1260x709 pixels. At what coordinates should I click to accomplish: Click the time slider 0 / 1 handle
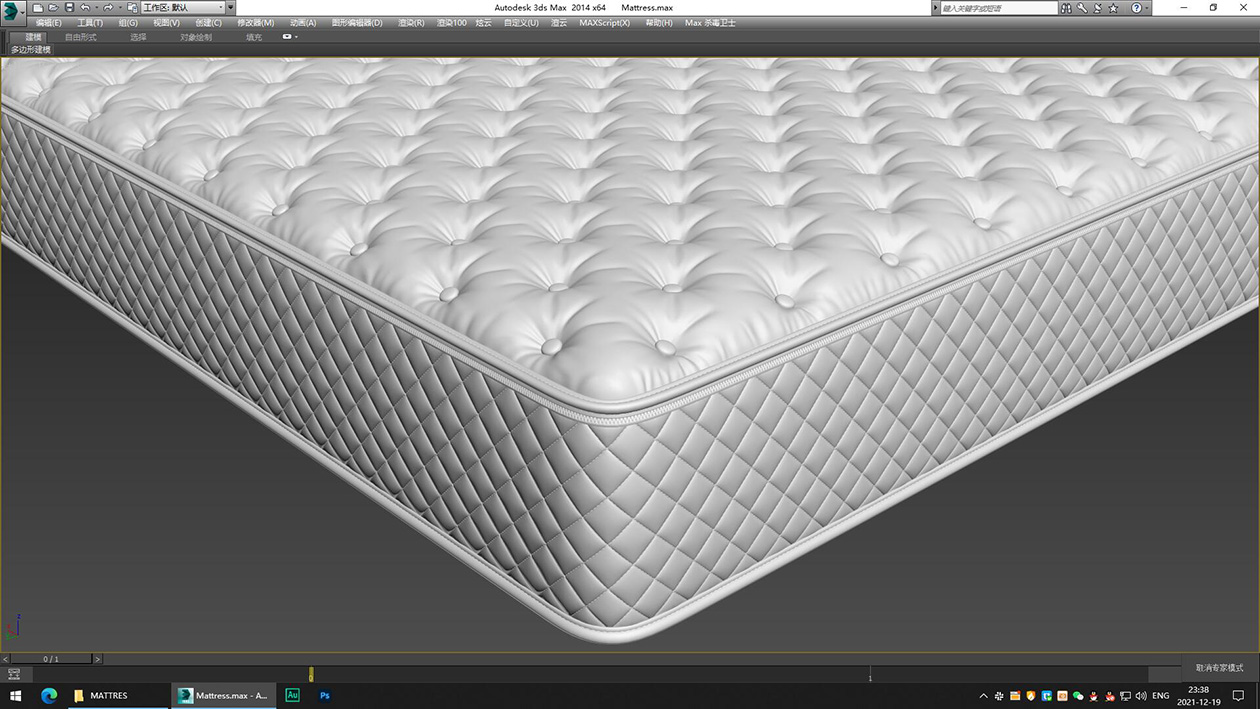[x=51, y=659]
